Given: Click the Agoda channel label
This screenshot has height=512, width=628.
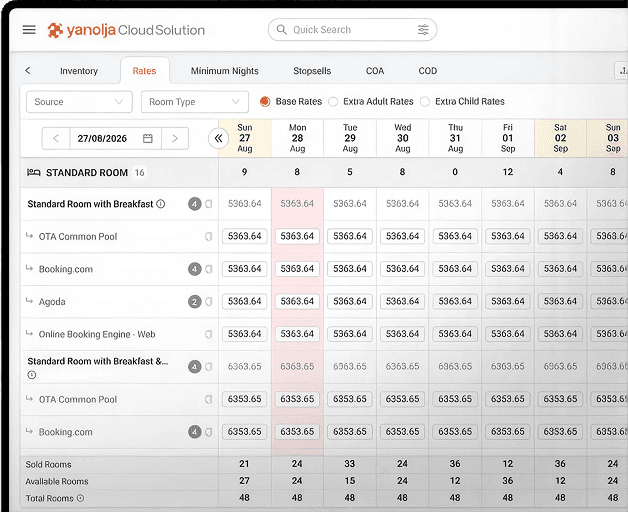Looking at the screenshot, I should pos(52,302).
